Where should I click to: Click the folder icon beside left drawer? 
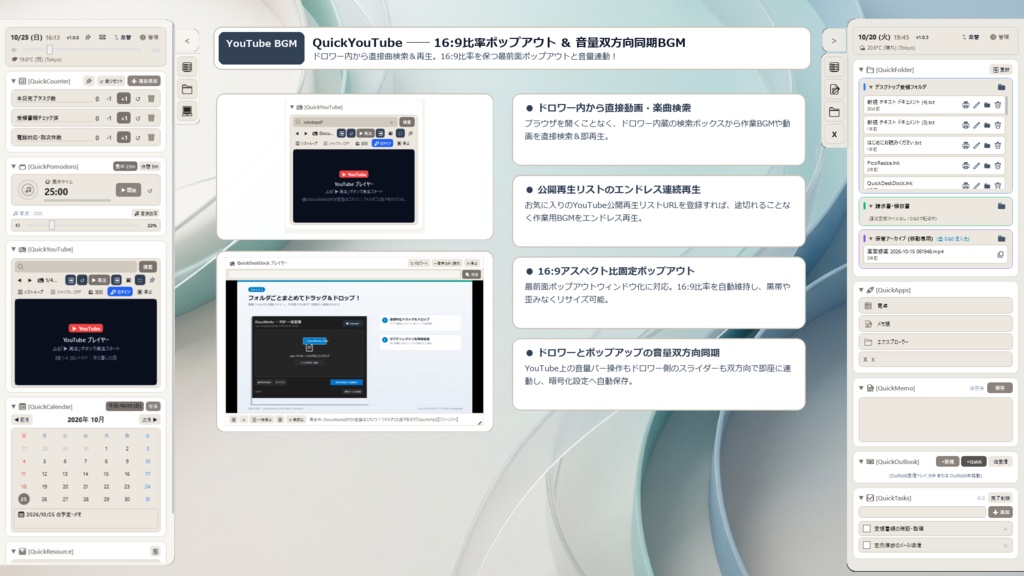[187, 89]
